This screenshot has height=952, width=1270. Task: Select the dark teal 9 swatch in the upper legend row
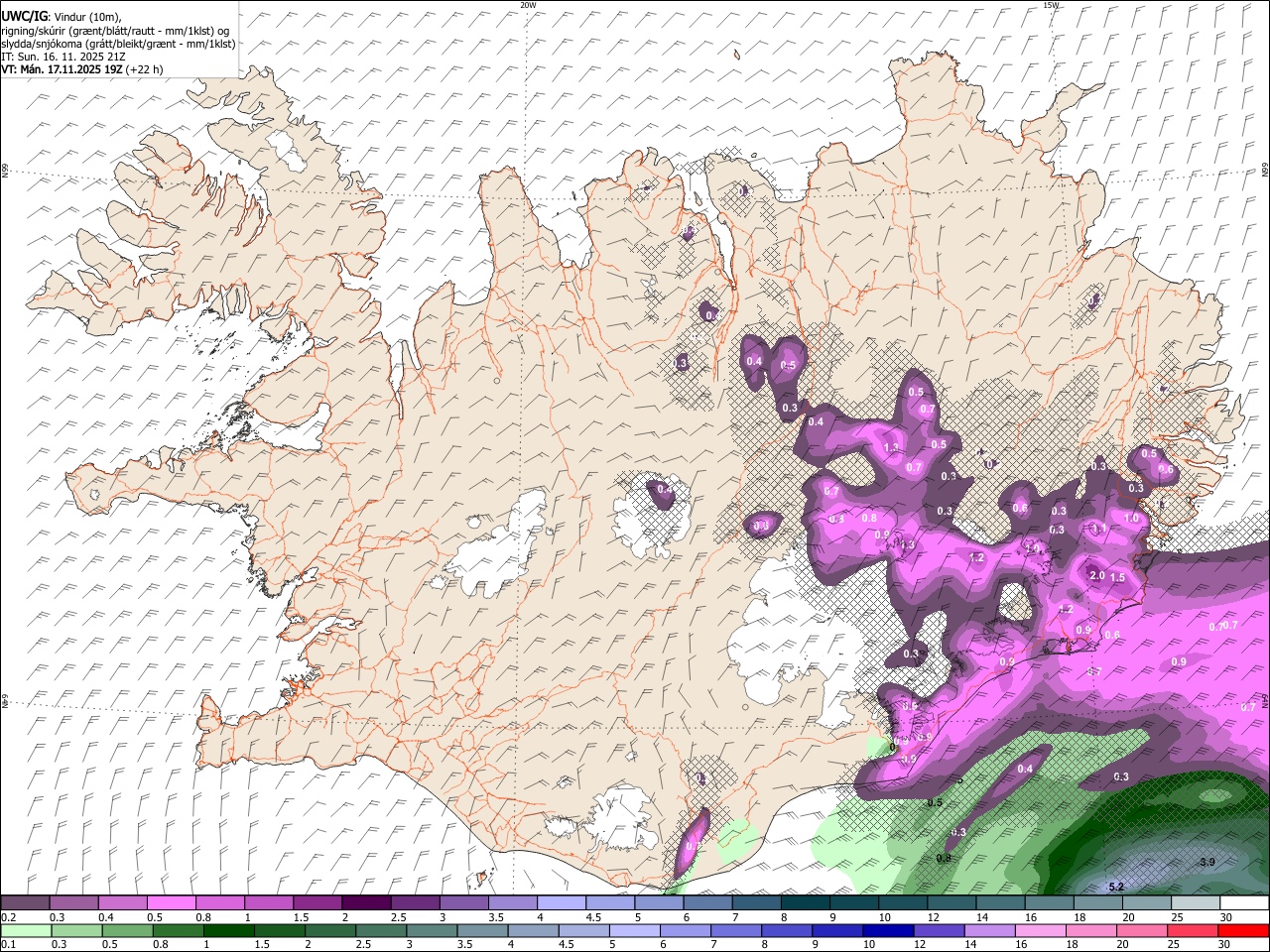click(x=853, y=903)
